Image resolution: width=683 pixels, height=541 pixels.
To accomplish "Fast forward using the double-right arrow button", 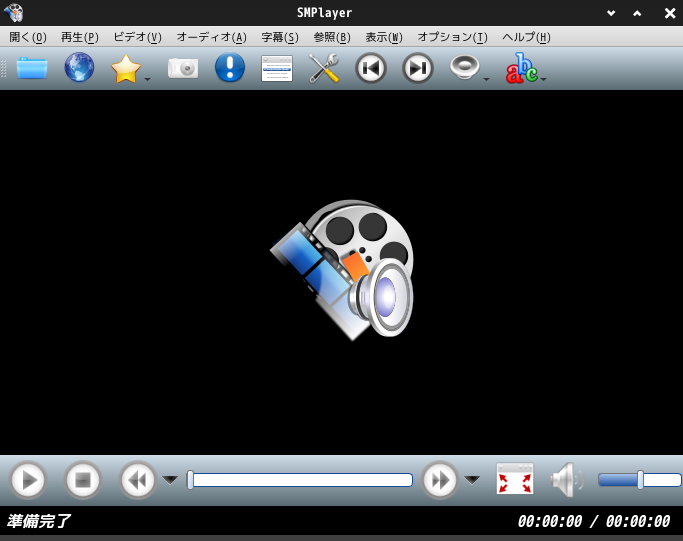I will pyautogui.click(x=440, y=480).
